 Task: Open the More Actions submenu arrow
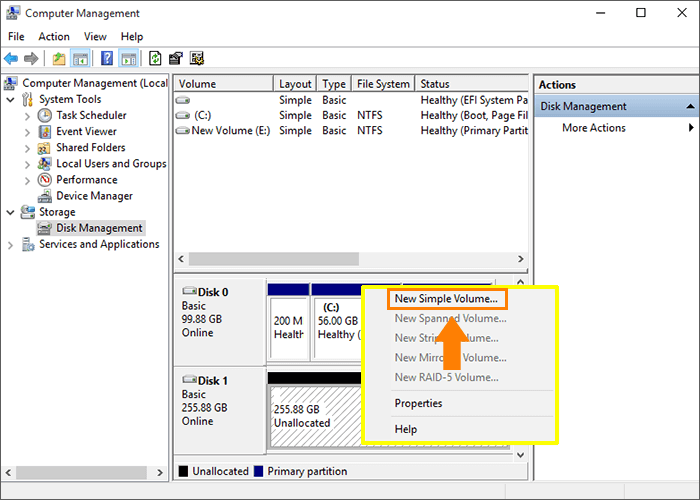(691, 128)
